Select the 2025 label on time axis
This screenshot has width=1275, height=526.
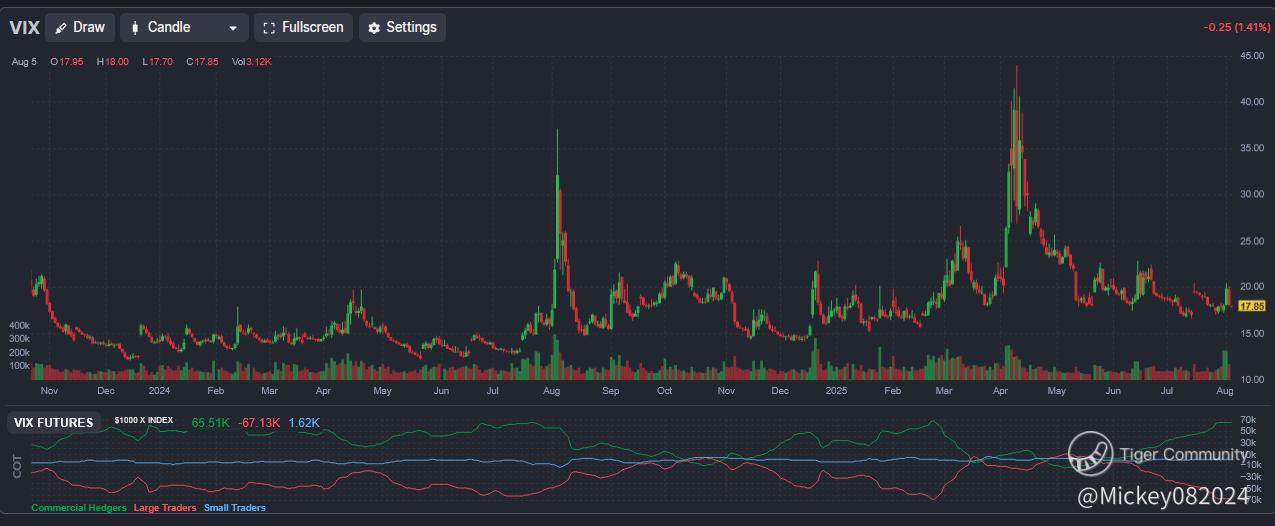click(836, 392)
